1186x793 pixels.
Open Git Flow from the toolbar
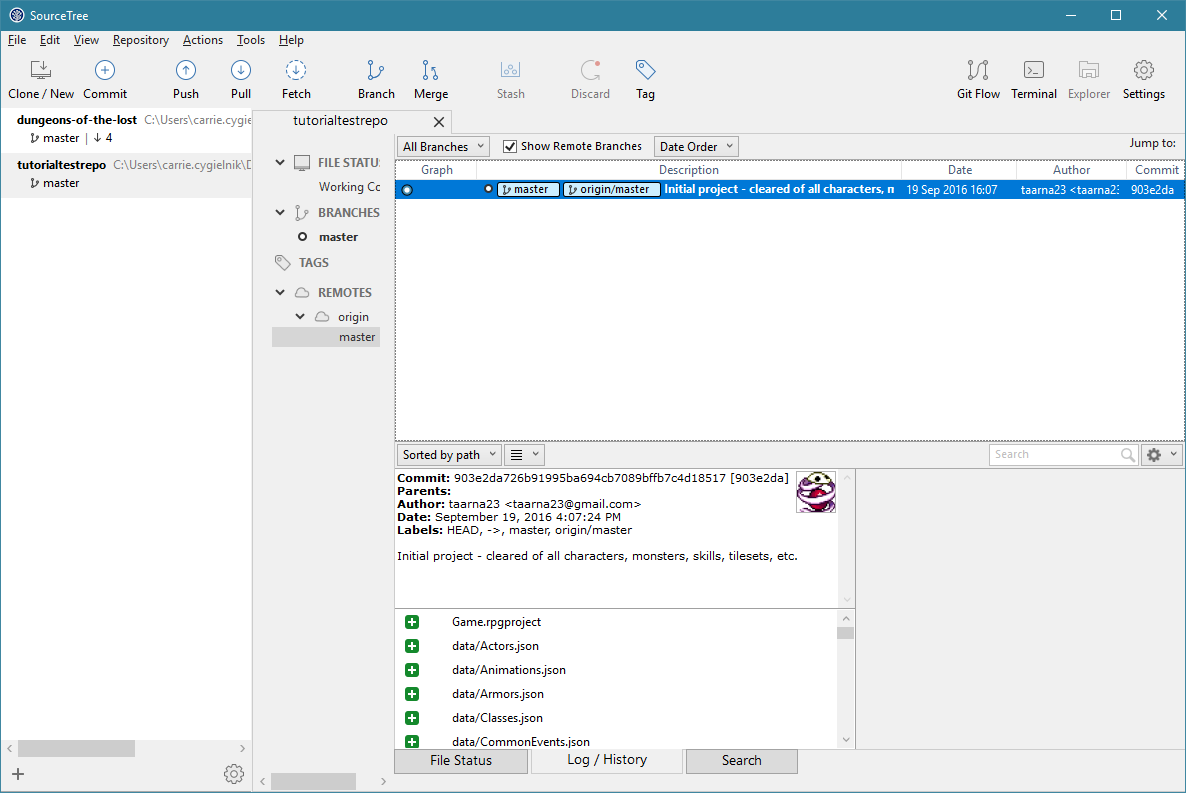978,70
